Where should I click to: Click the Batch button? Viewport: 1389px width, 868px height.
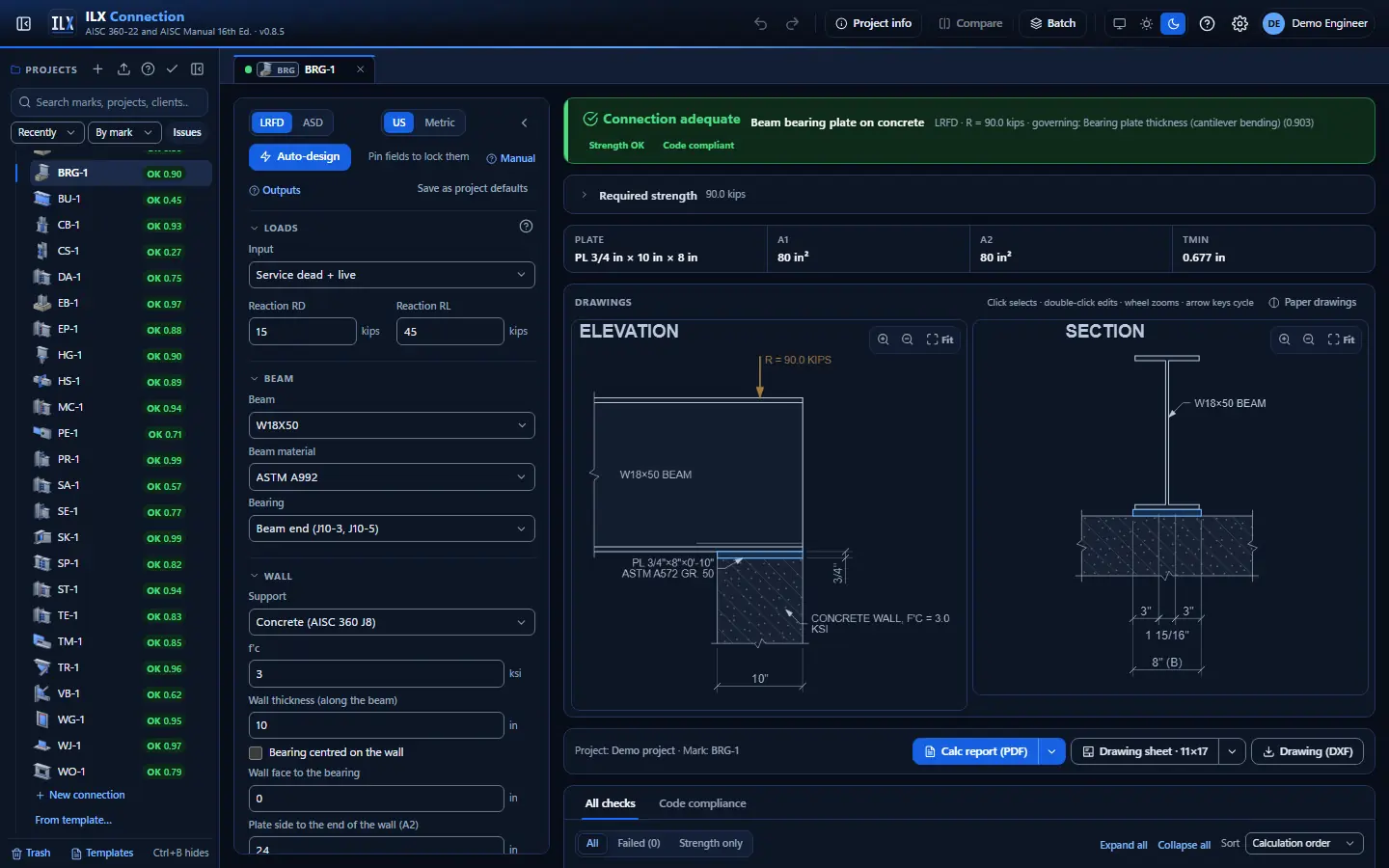click(1052, 23)
